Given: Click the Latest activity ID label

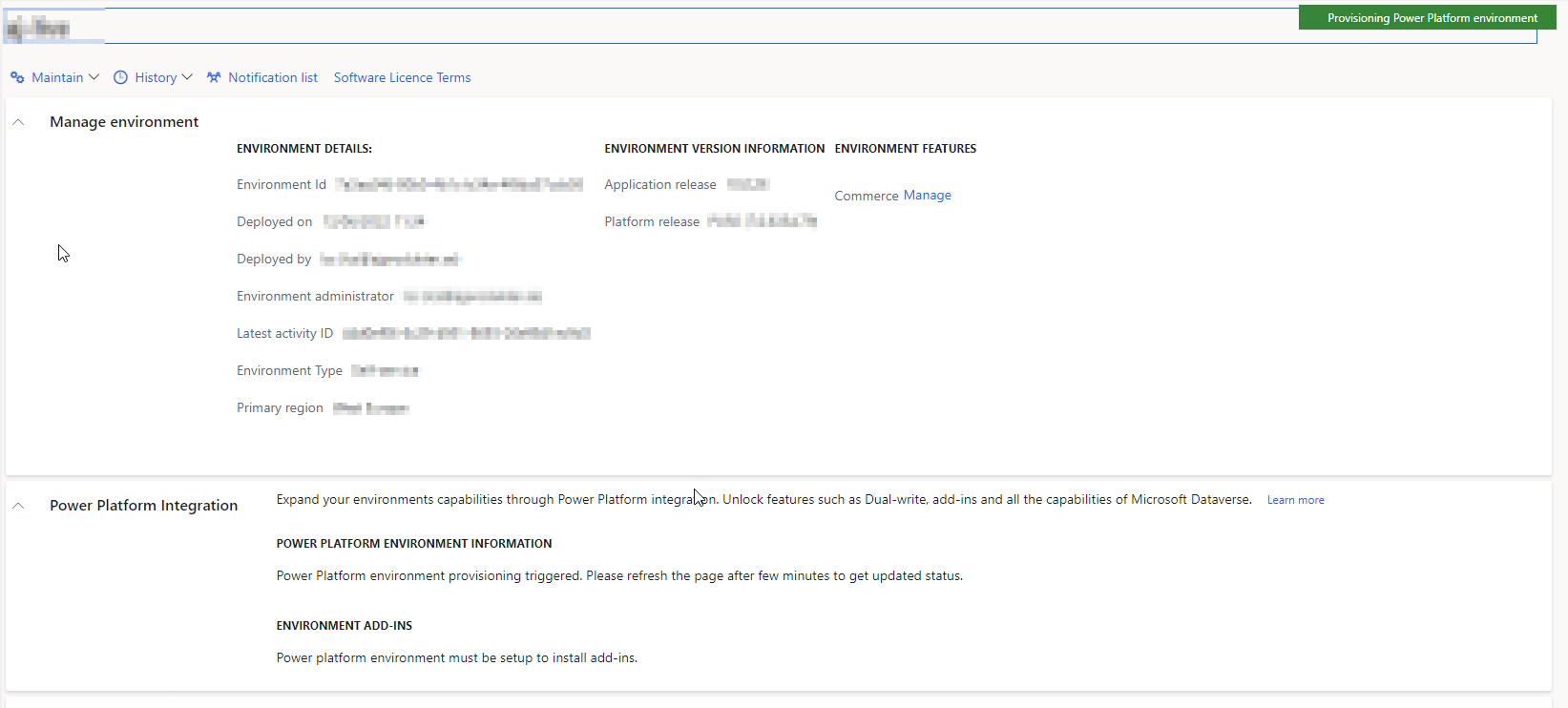Looking at the screenshot, I should coord(285,334).
